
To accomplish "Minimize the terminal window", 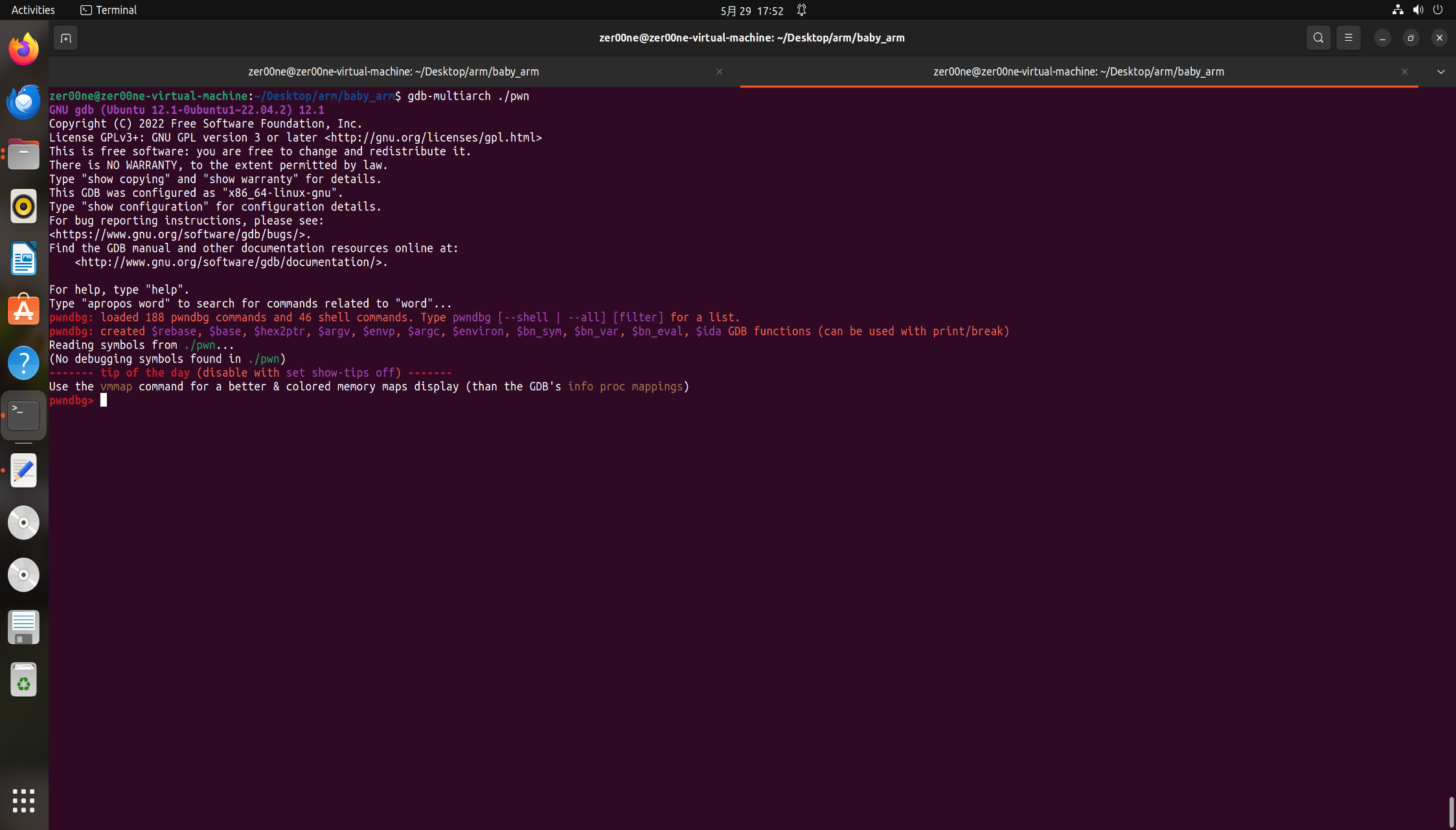I will pos(1382,38).
